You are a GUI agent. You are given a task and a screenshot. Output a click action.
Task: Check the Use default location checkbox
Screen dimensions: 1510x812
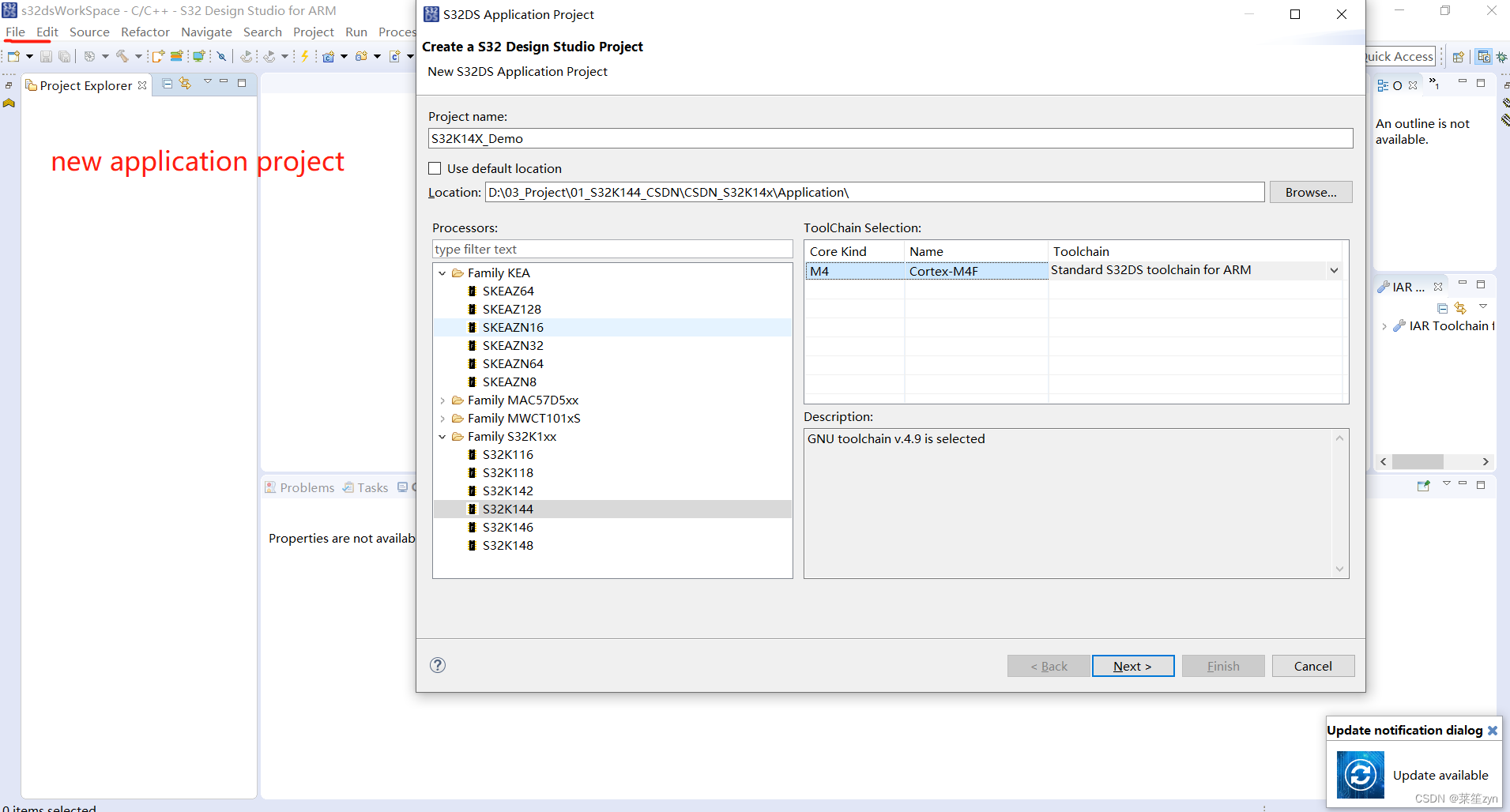435,168
